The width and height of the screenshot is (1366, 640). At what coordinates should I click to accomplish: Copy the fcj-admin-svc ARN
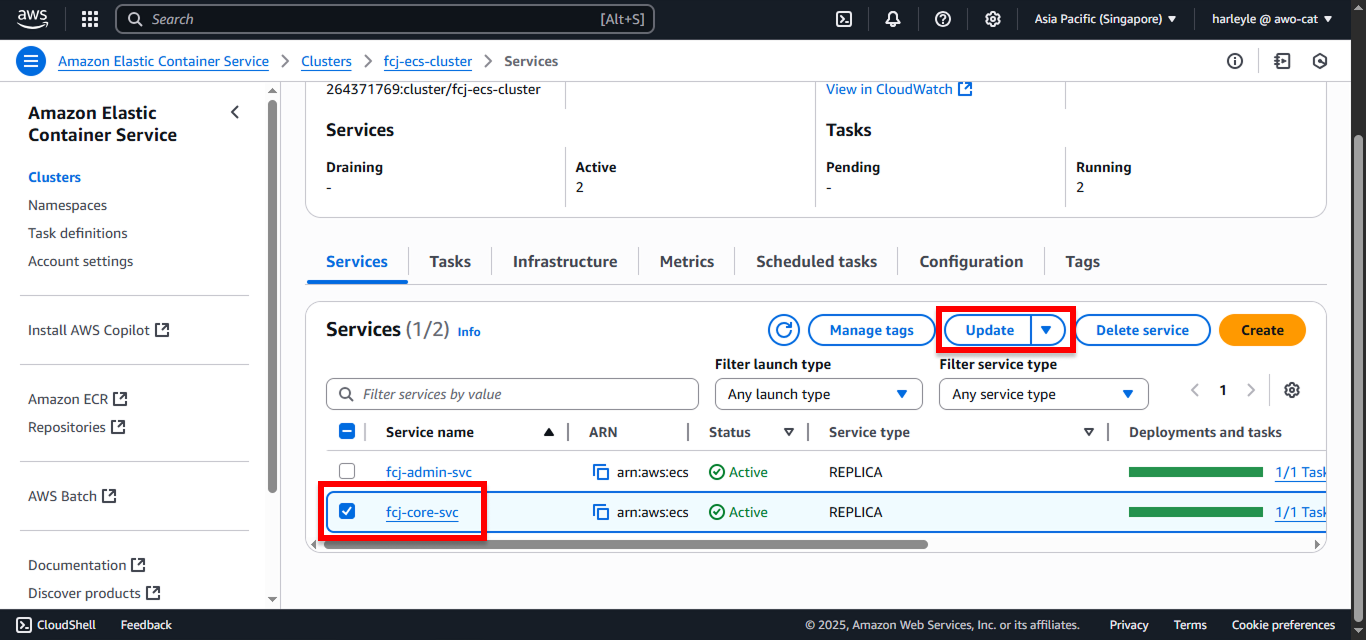click(x=601, y=472)
